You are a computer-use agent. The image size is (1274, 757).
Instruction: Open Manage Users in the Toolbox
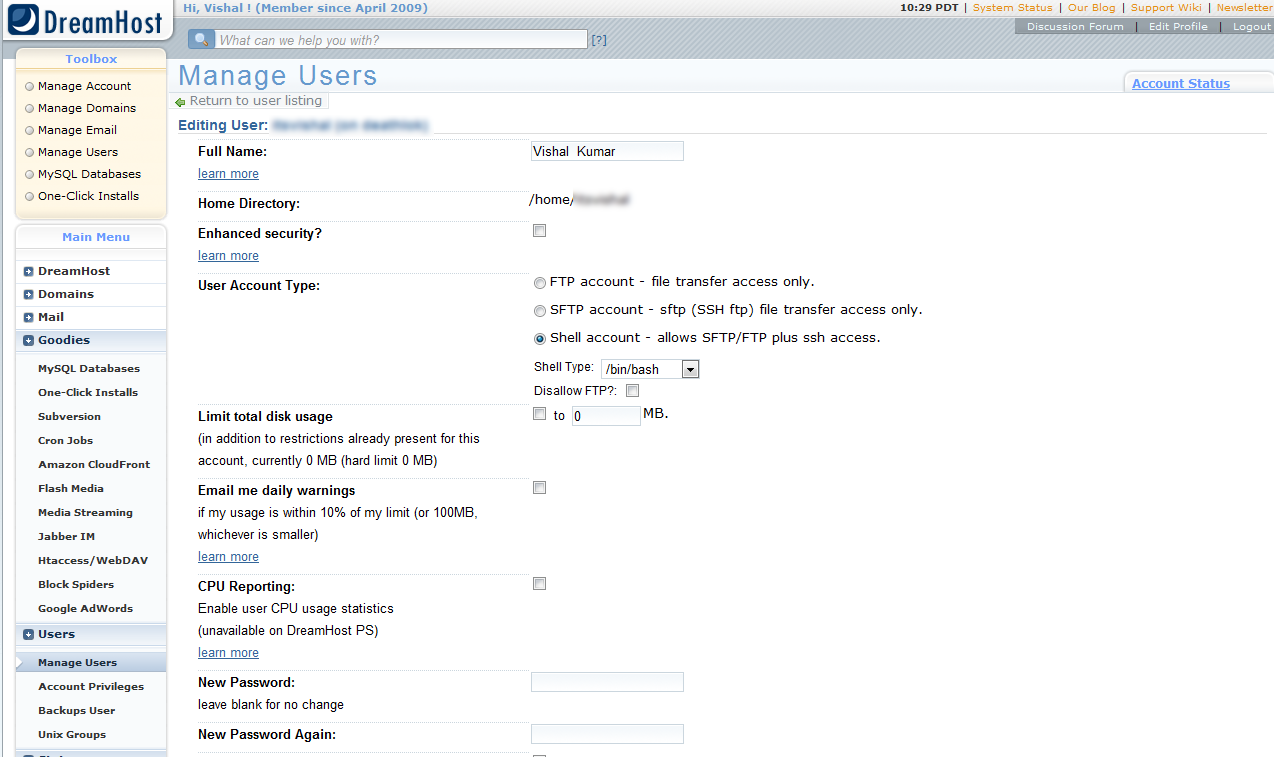tap(78, 152)
